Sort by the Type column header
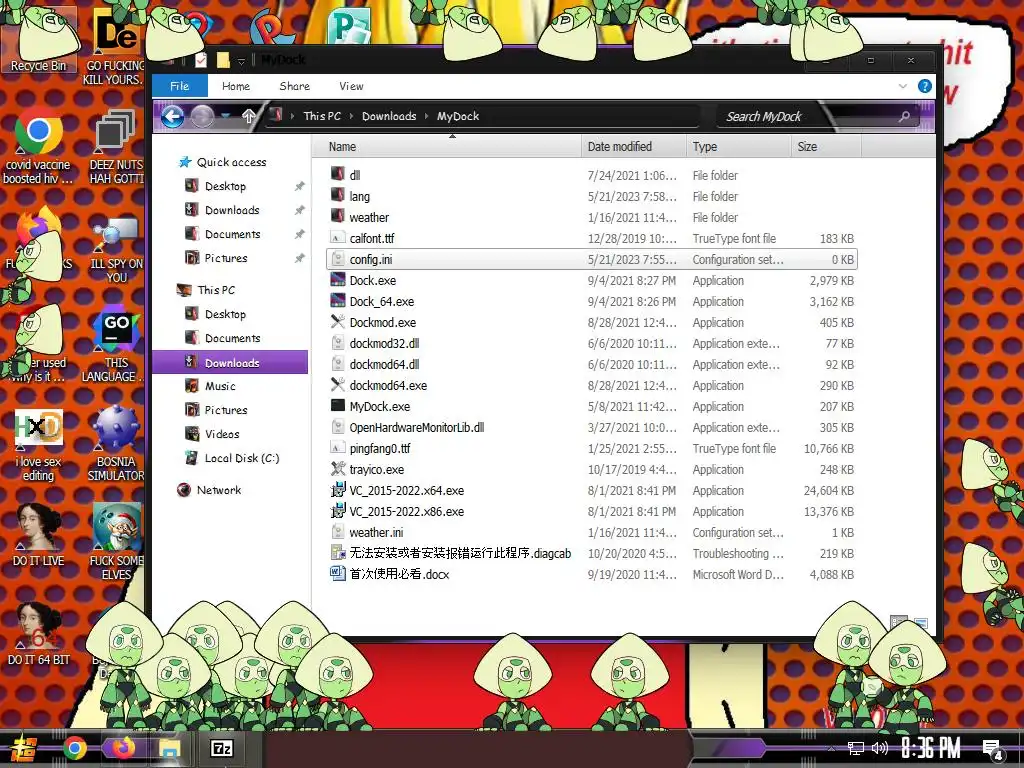 739,147
